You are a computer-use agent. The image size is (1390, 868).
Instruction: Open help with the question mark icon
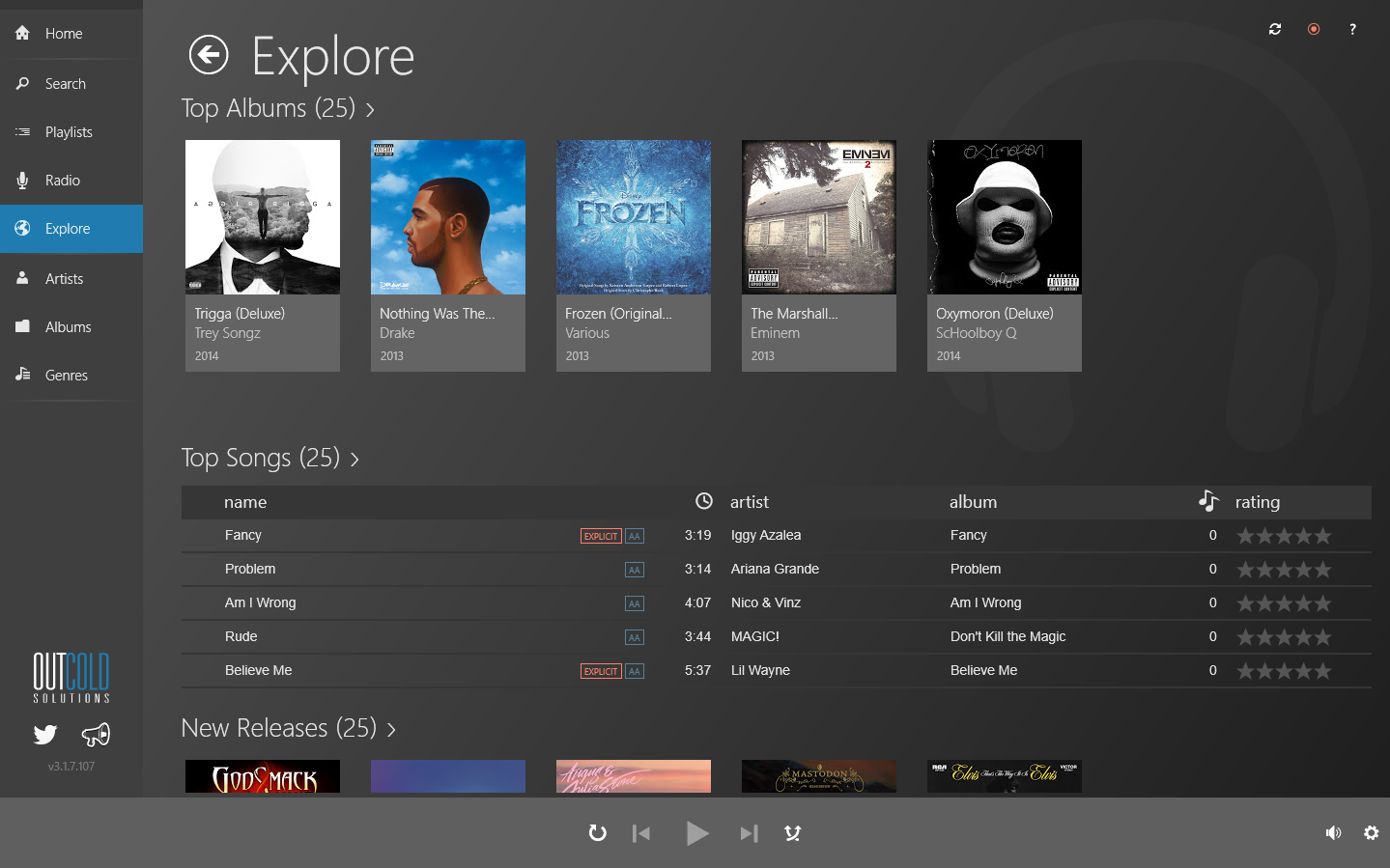[x=1352, y=29]
